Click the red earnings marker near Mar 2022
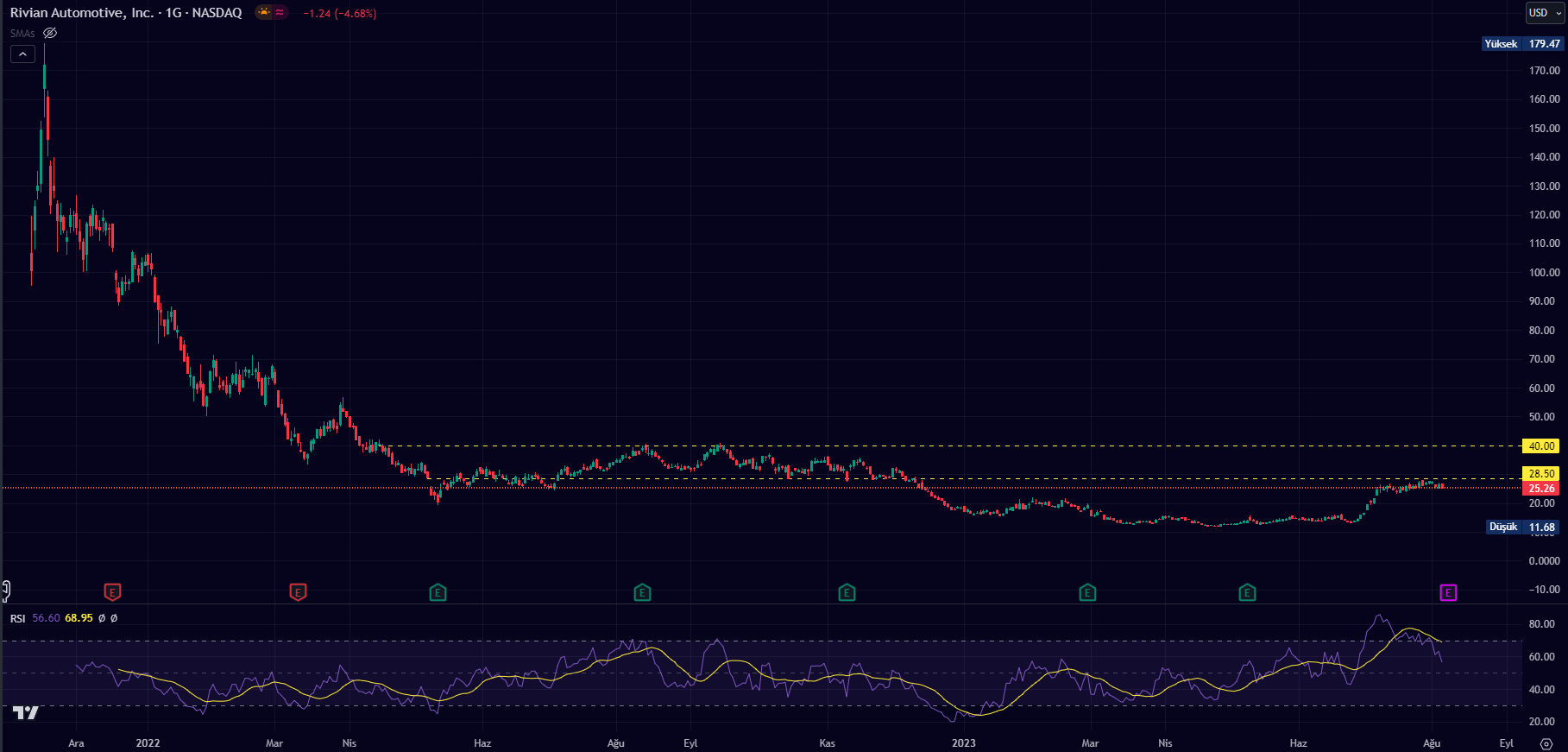 [x=298, y=592]
